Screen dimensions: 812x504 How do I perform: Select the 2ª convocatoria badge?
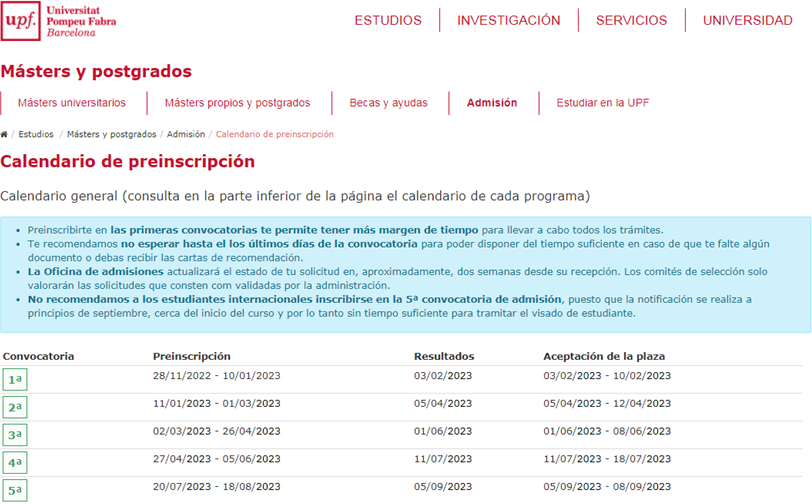[x=14, y=408]
